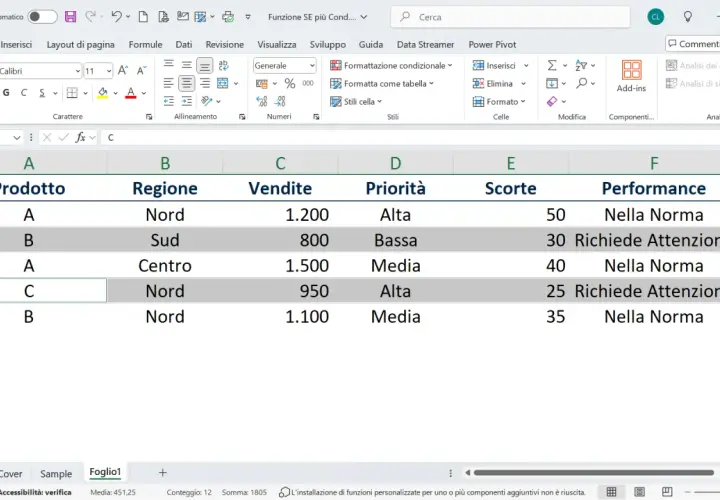
Task: Toggle bottom vertical alignment
Action: pos(205,65)
